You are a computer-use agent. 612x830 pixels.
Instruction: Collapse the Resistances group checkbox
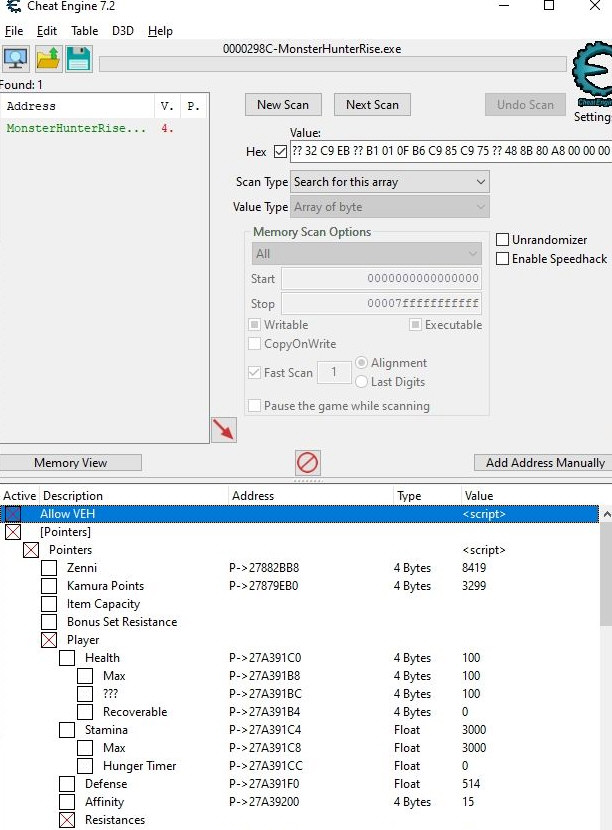point(67,819)
